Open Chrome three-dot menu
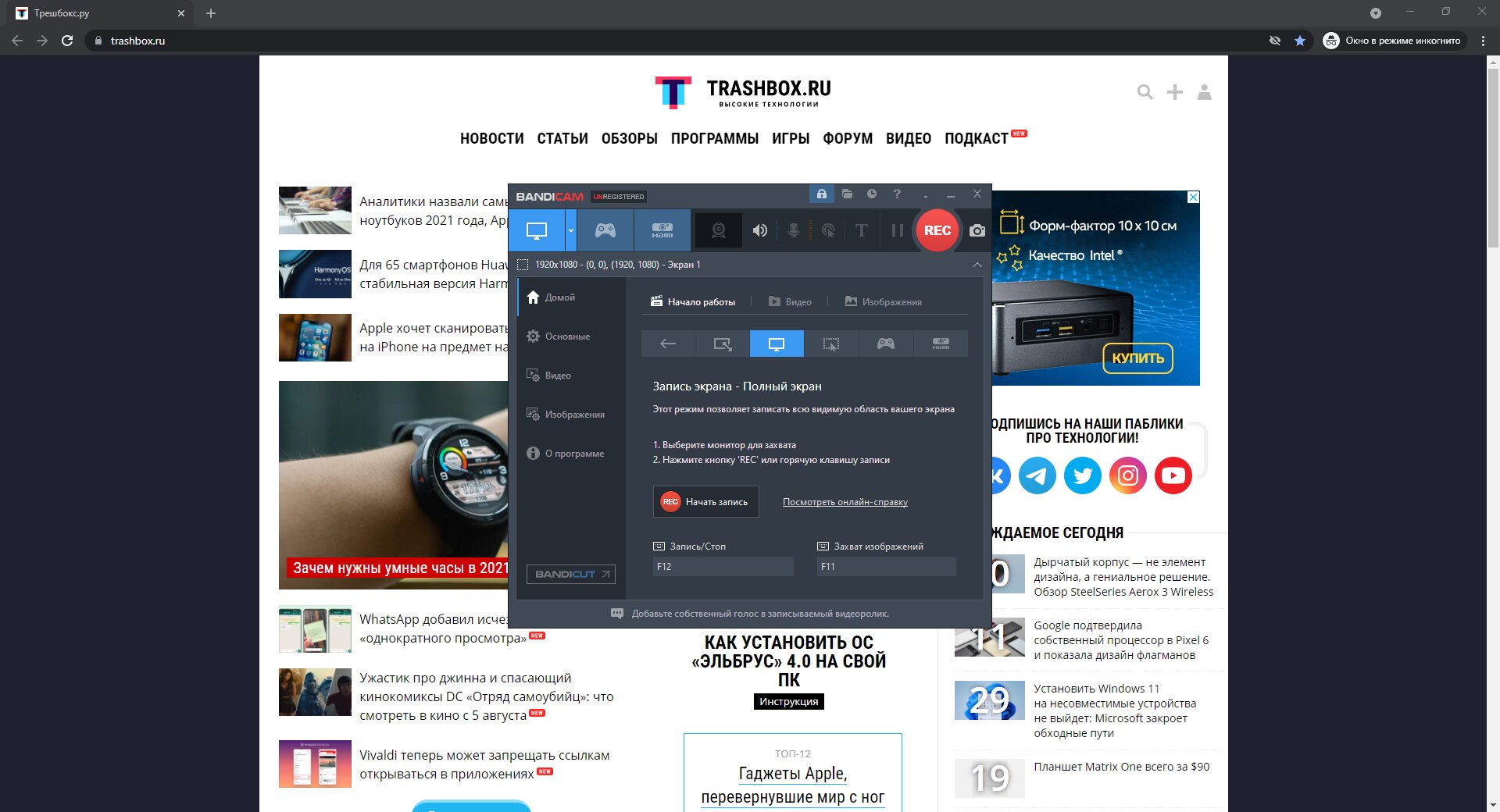The width and height of the screenshot is (1500, 812). pos(1483,41)
